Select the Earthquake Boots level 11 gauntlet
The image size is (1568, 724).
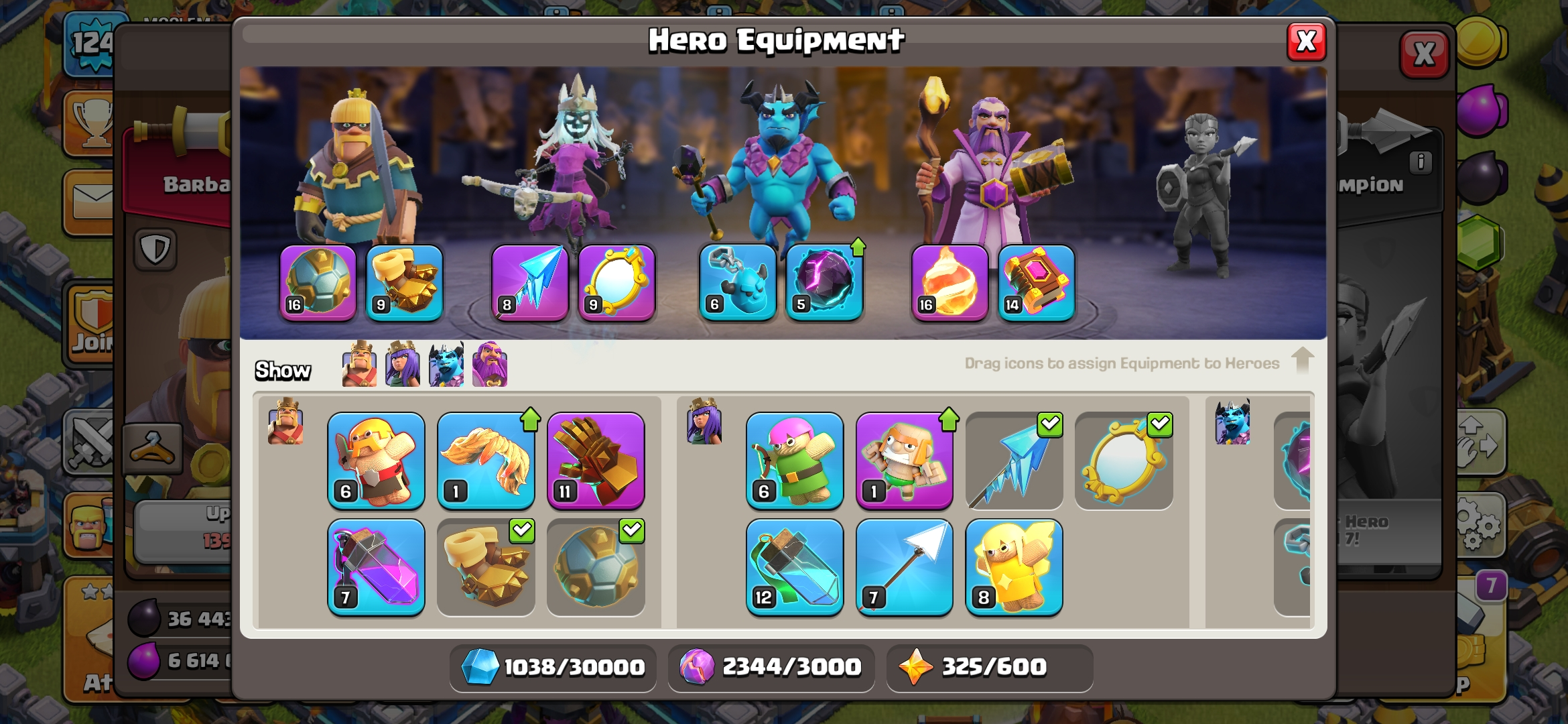pyautogui.click(x=596, y=461)
